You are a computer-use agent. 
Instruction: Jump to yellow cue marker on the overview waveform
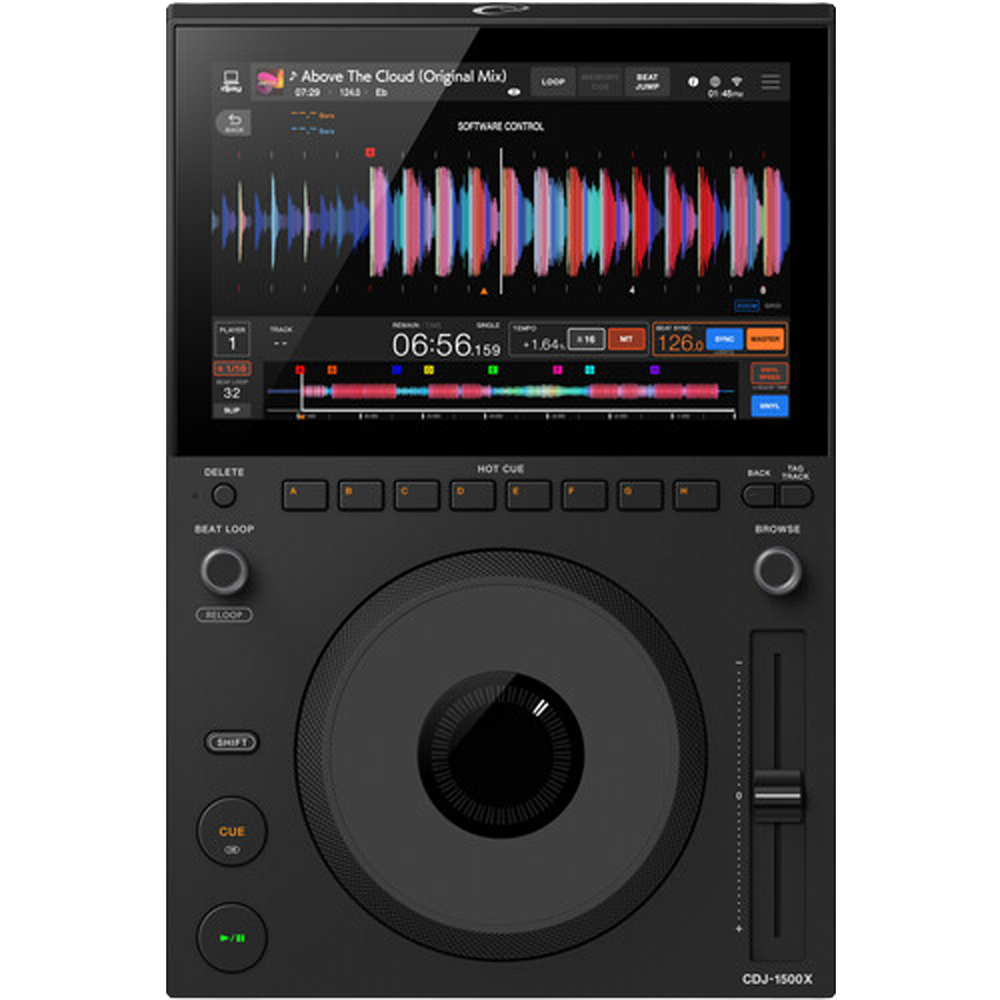[429, 370]
